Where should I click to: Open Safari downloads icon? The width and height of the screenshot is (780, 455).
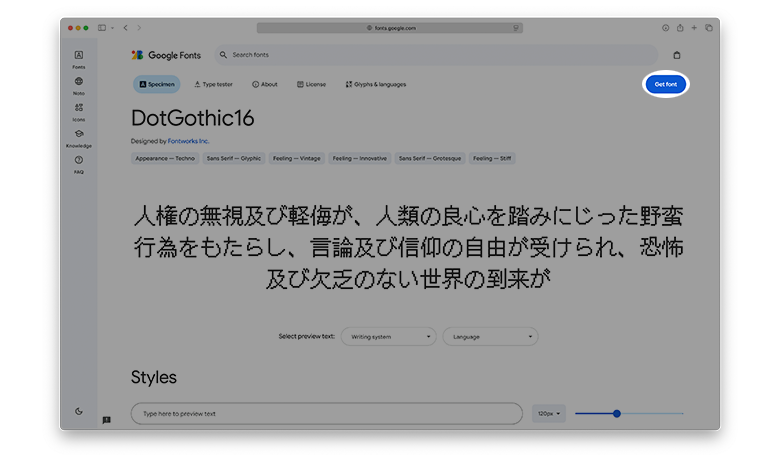pos(666,28)
